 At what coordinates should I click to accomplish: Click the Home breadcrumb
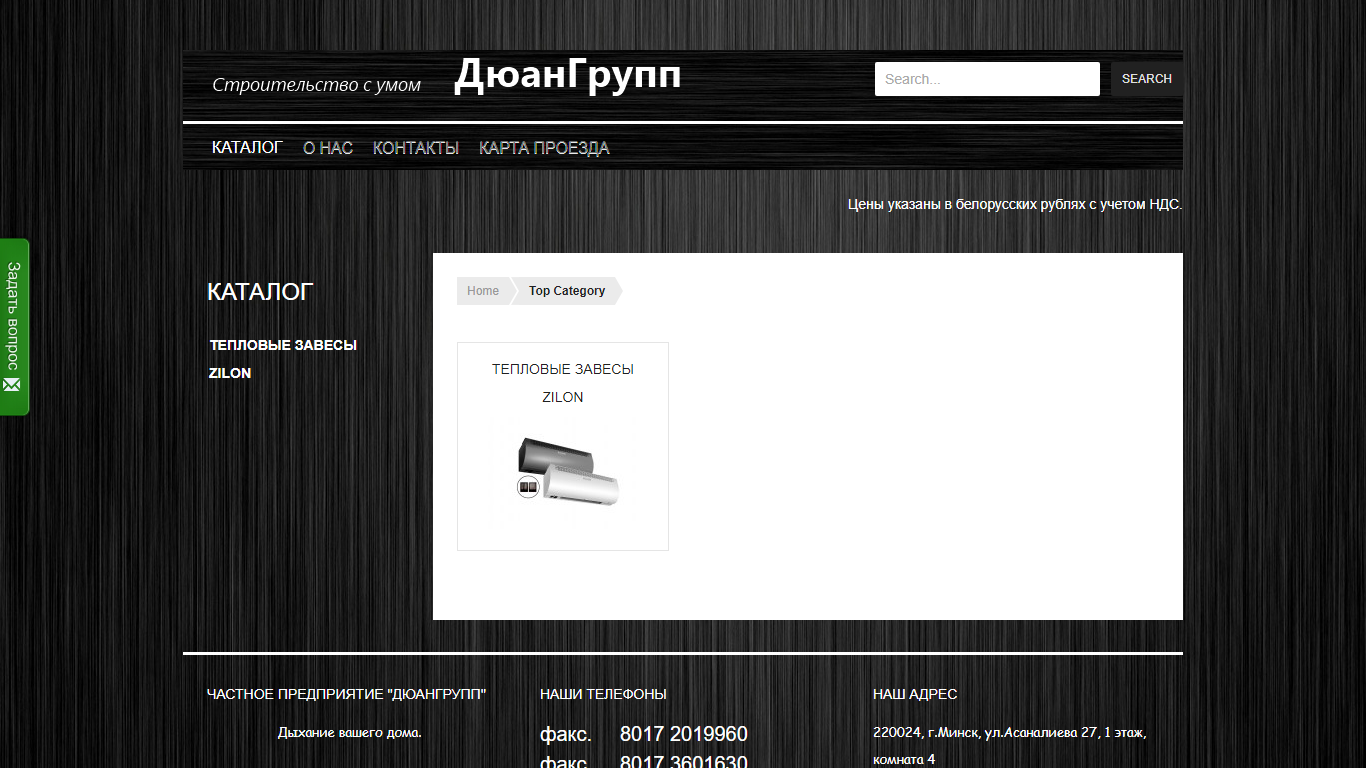click(483, 291)
